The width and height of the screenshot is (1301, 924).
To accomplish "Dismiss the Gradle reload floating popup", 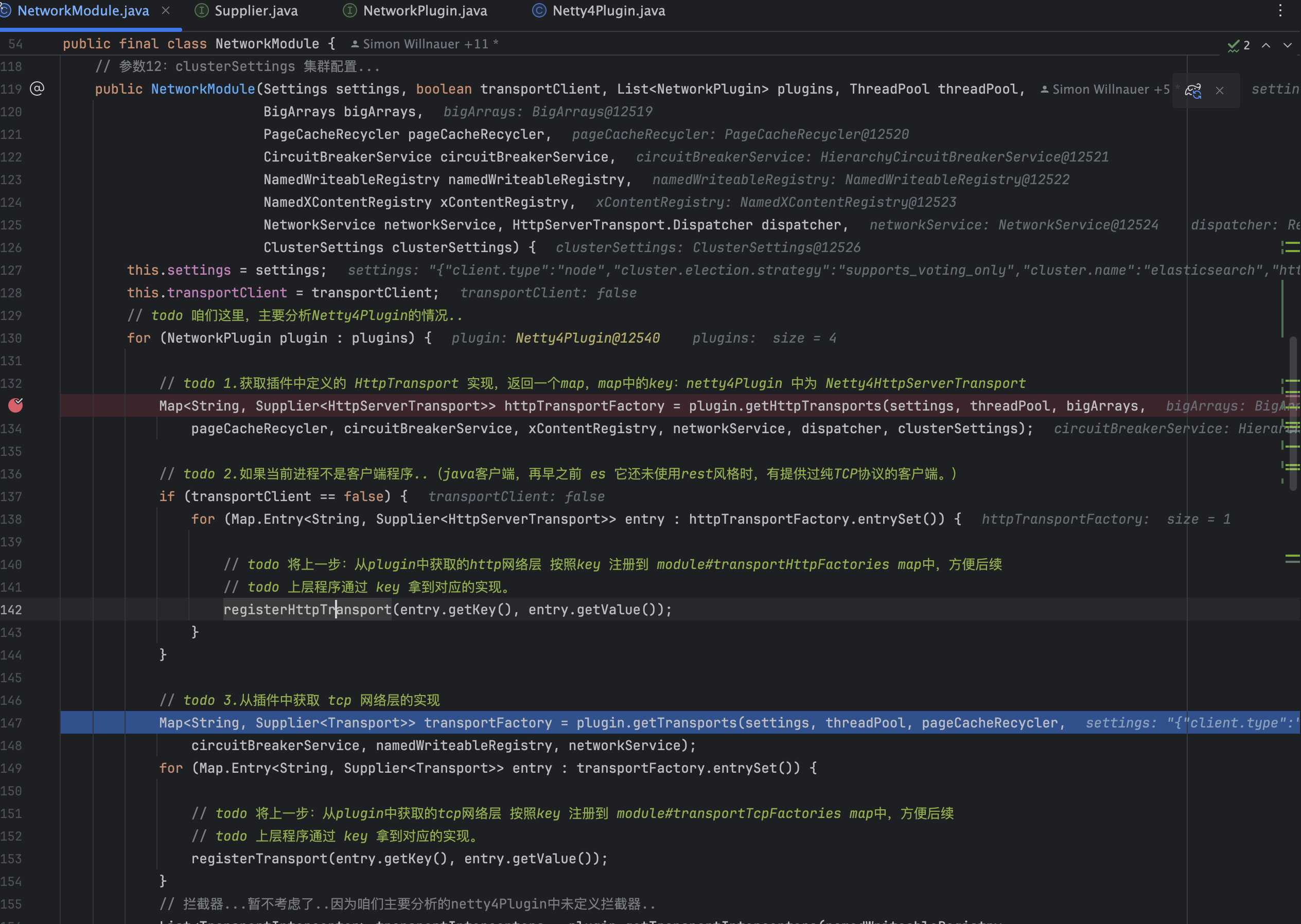I will tap(1219, 90).
